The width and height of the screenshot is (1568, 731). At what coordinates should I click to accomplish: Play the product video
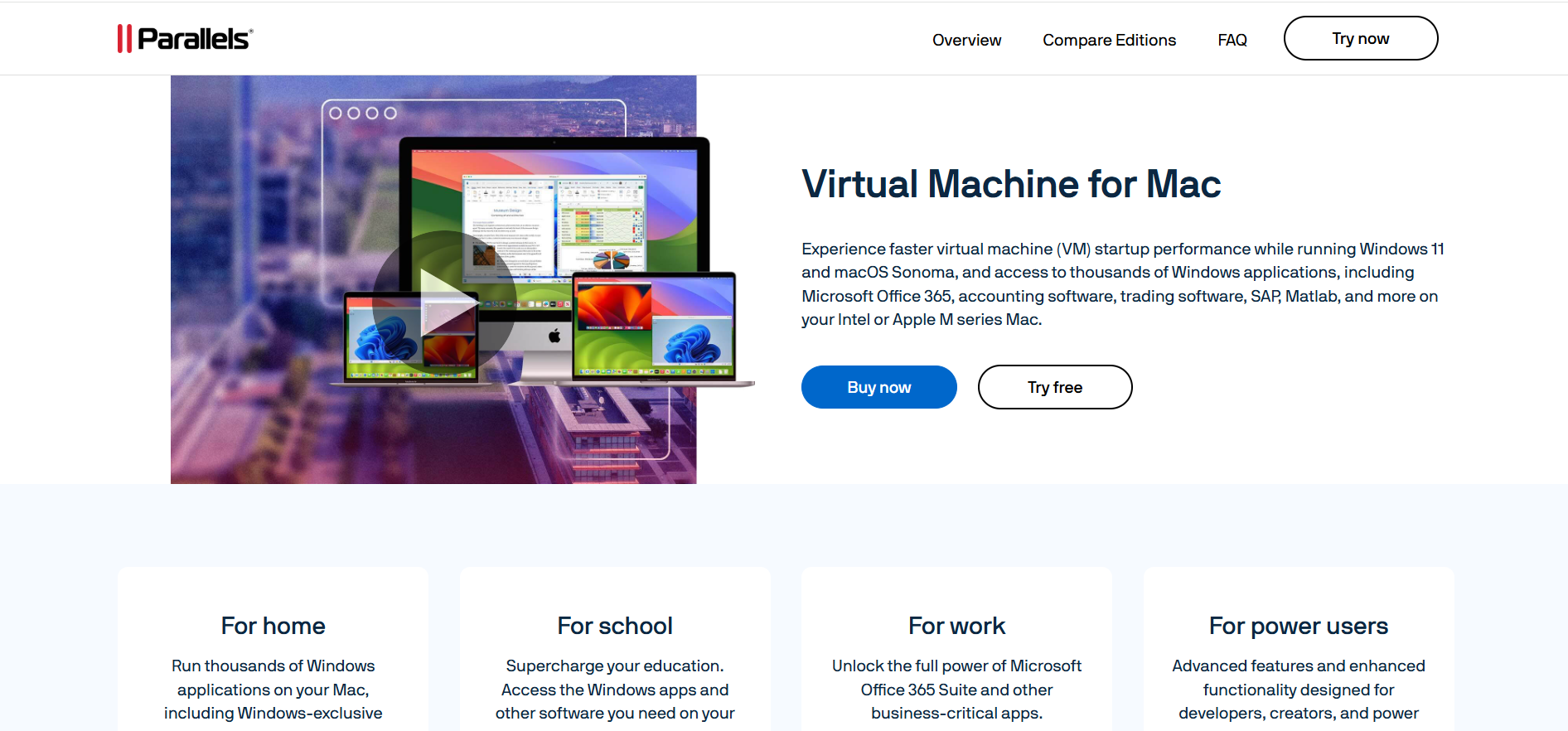tap(444, 303)
